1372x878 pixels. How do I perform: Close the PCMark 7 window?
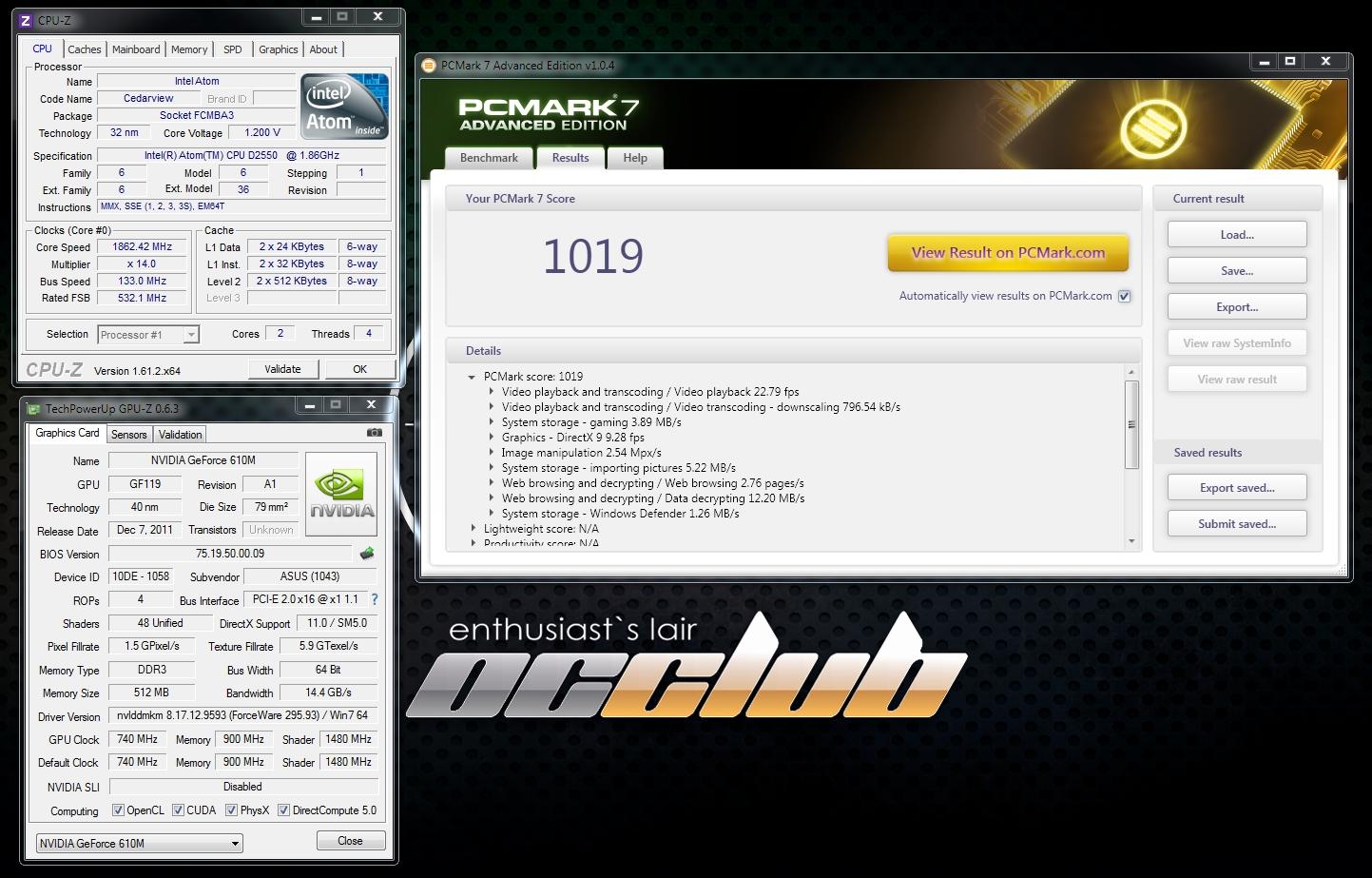coord(1325,62)
